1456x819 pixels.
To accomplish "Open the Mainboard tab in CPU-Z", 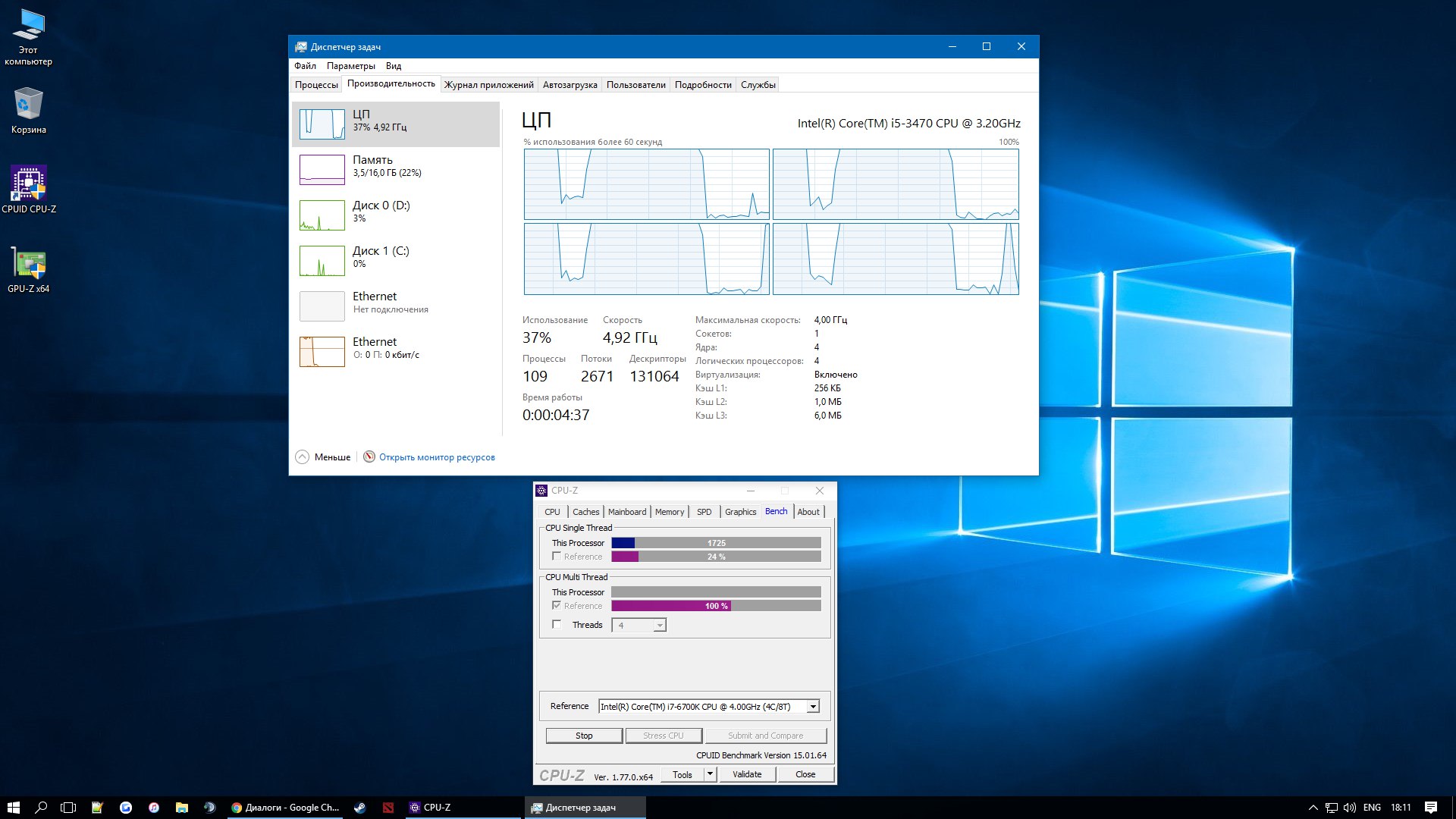I will tap(626, 512).
